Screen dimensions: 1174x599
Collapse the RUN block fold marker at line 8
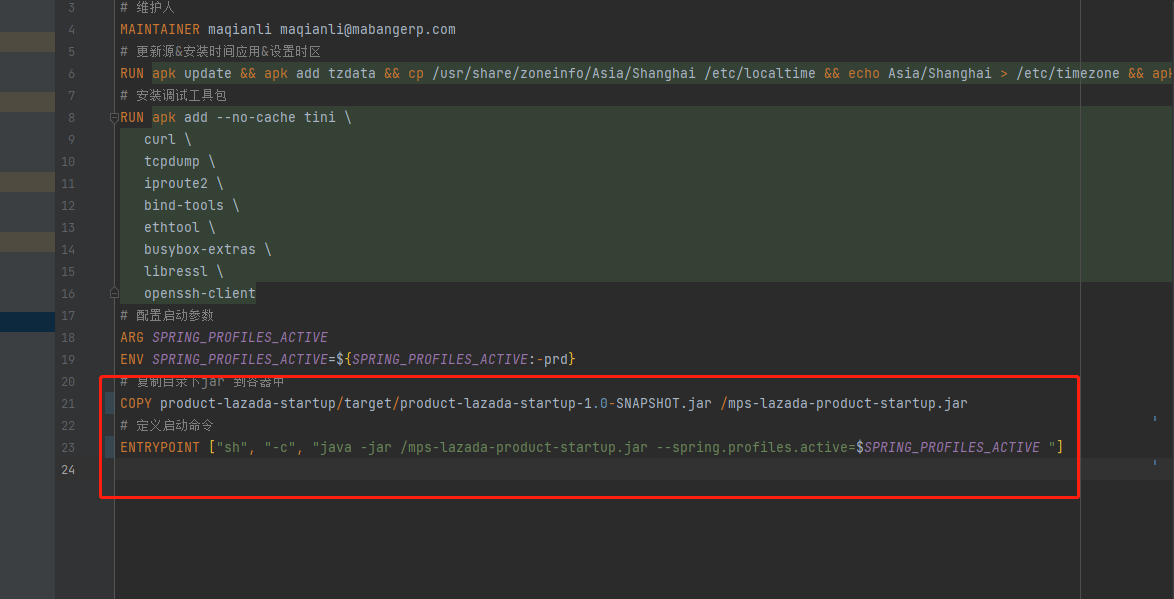[114, 118]
